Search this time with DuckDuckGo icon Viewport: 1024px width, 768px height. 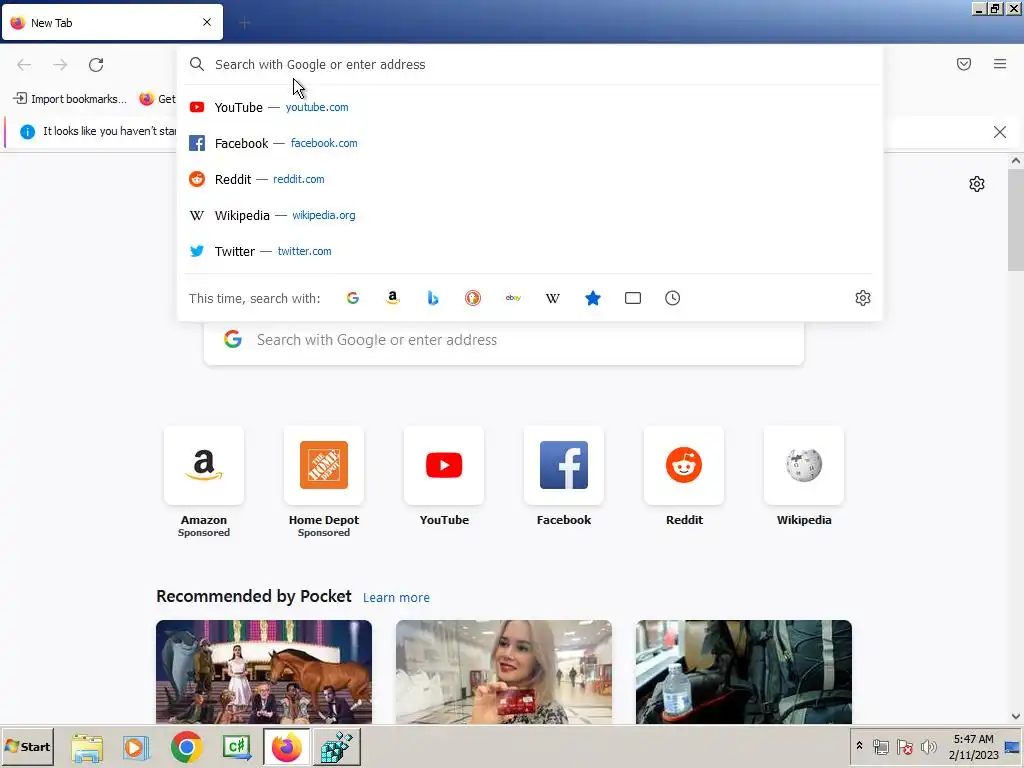coord(473,298)
